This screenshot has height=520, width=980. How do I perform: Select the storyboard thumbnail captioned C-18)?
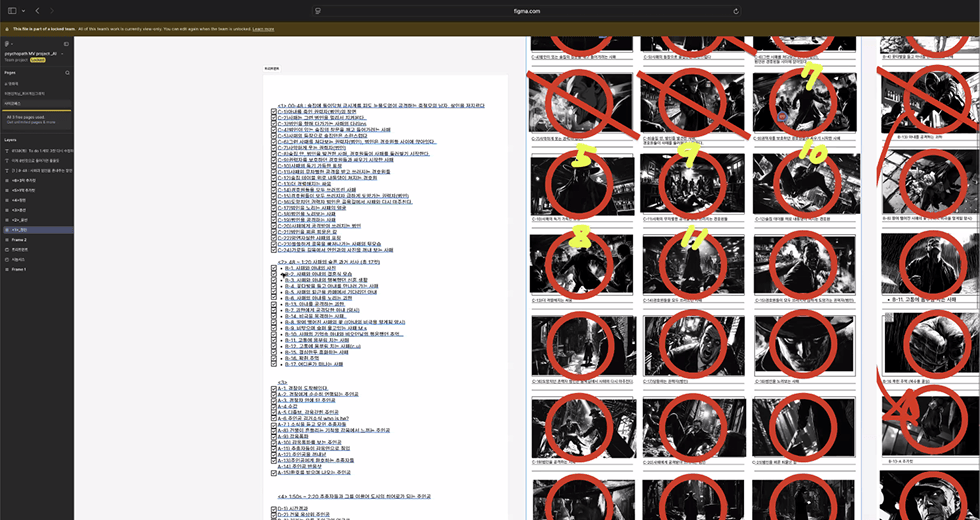click(804, 345)
